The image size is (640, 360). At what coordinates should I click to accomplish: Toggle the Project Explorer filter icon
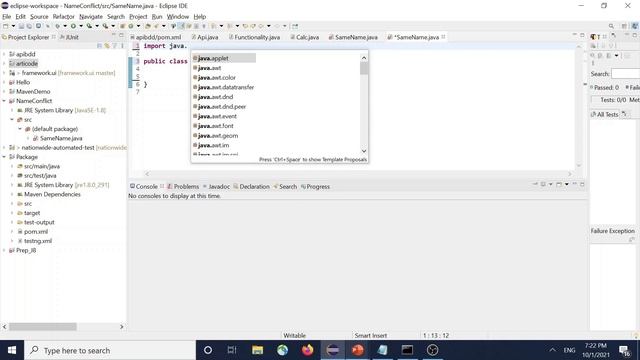click(x=115, y=46)
